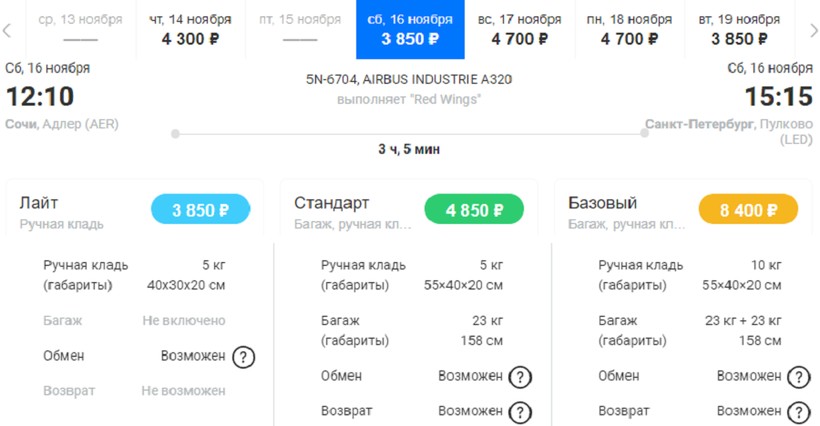This screenshot has width=820, height=426.
Task: Click help icon next to Стандарт Обмен
Action: pos(520,377)
